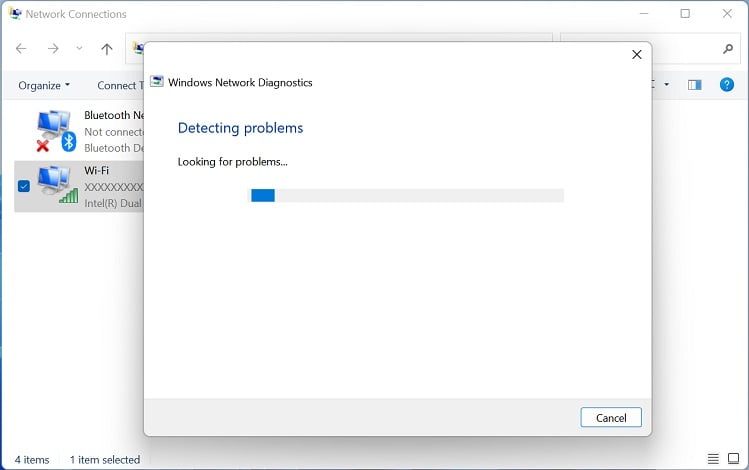749x470 pixels.
Task: Click the Bluetooth connection name label
Action: 114,115
